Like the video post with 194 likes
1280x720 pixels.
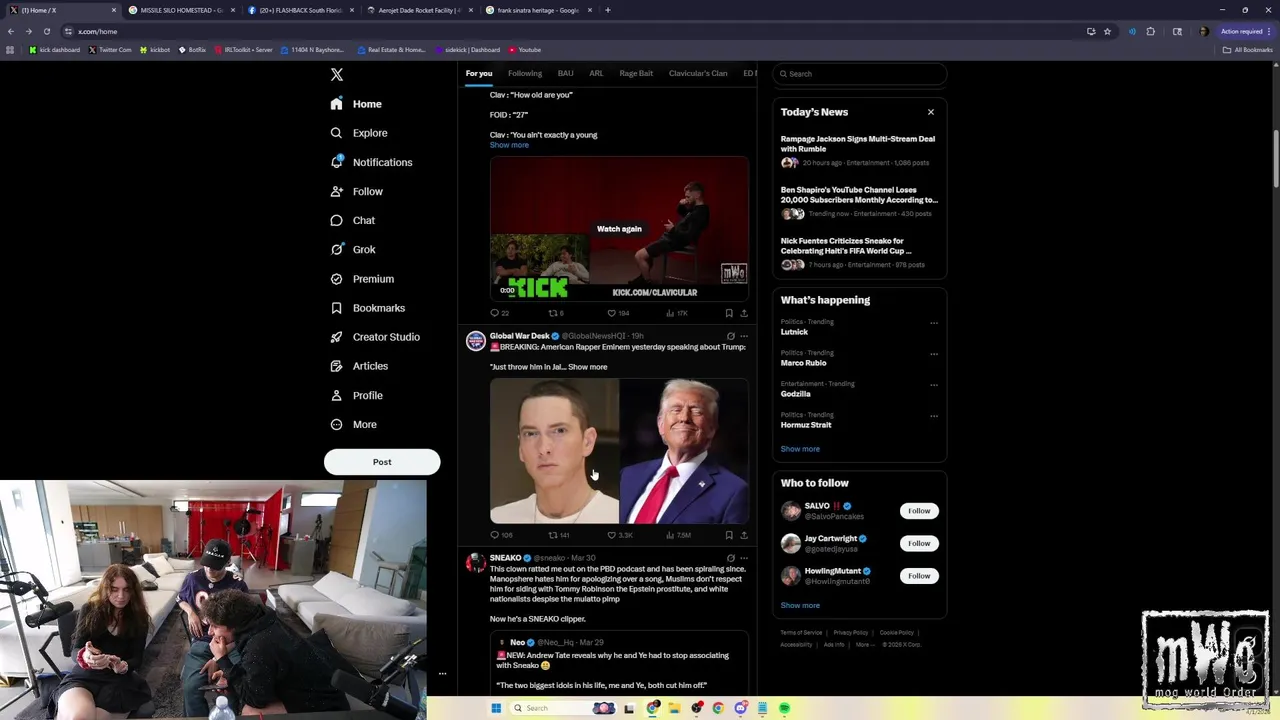618,313
